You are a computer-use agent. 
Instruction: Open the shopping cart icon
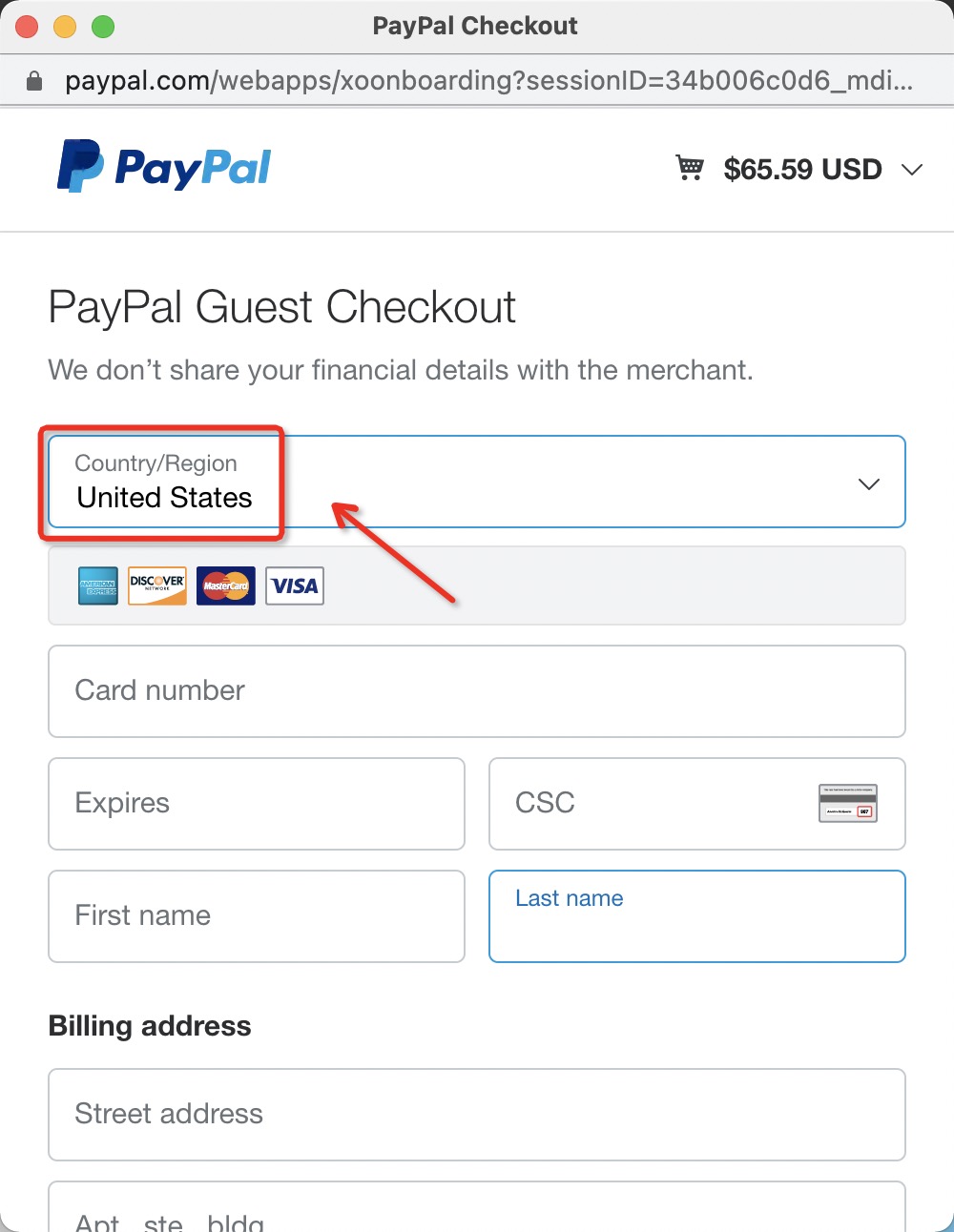(x=690, y=168)
